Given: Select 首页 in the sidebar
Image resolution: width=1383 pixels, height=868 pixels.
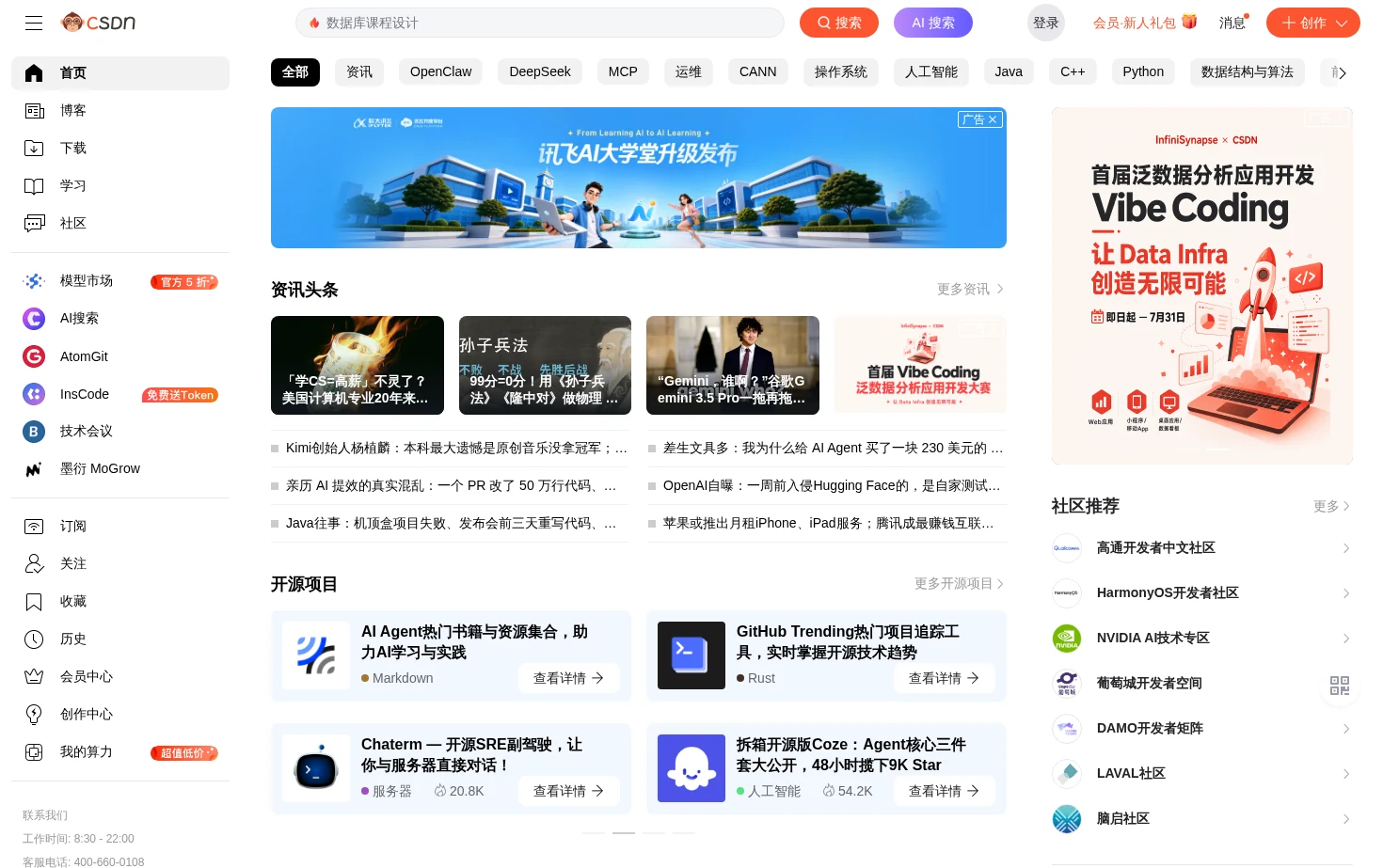Looking at the screenshot, I should pos(120,73).
